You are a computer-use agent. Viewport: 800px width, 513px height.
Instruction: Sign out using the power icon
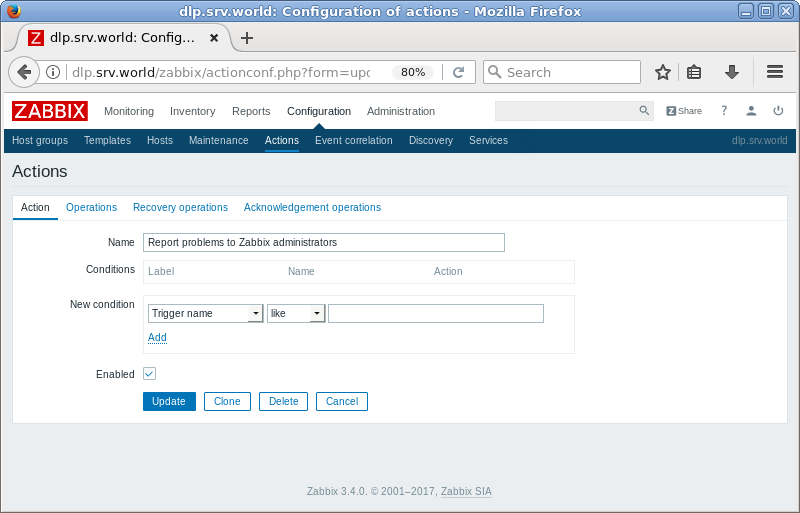(778, 110)
